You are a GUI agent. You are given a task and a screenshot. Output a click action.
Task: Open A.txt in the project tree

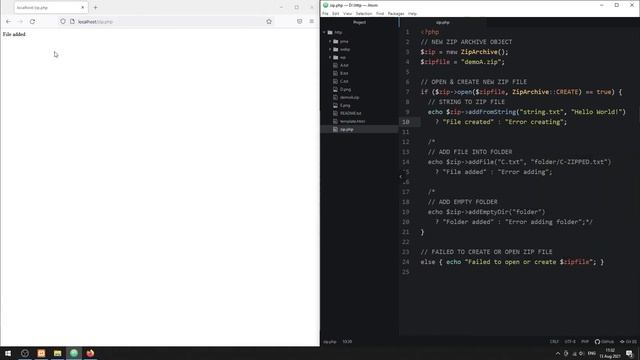[344, 65]
